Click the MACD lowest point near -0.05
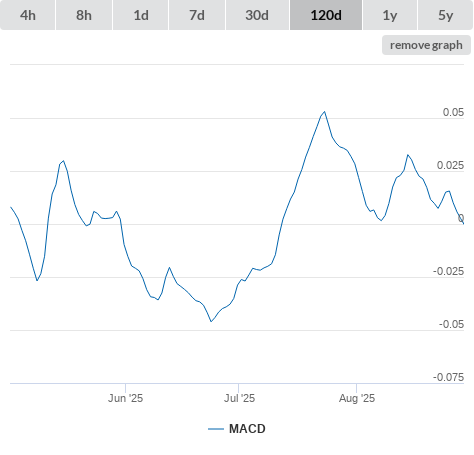The height and width of the screenshot is (455, 474). pos(211,321)
